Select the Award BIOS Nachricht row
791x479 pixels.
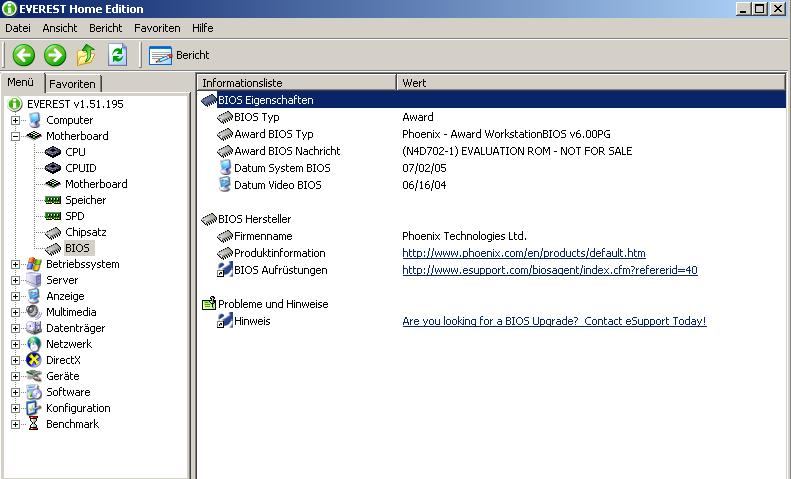click(x=492, y=151)
